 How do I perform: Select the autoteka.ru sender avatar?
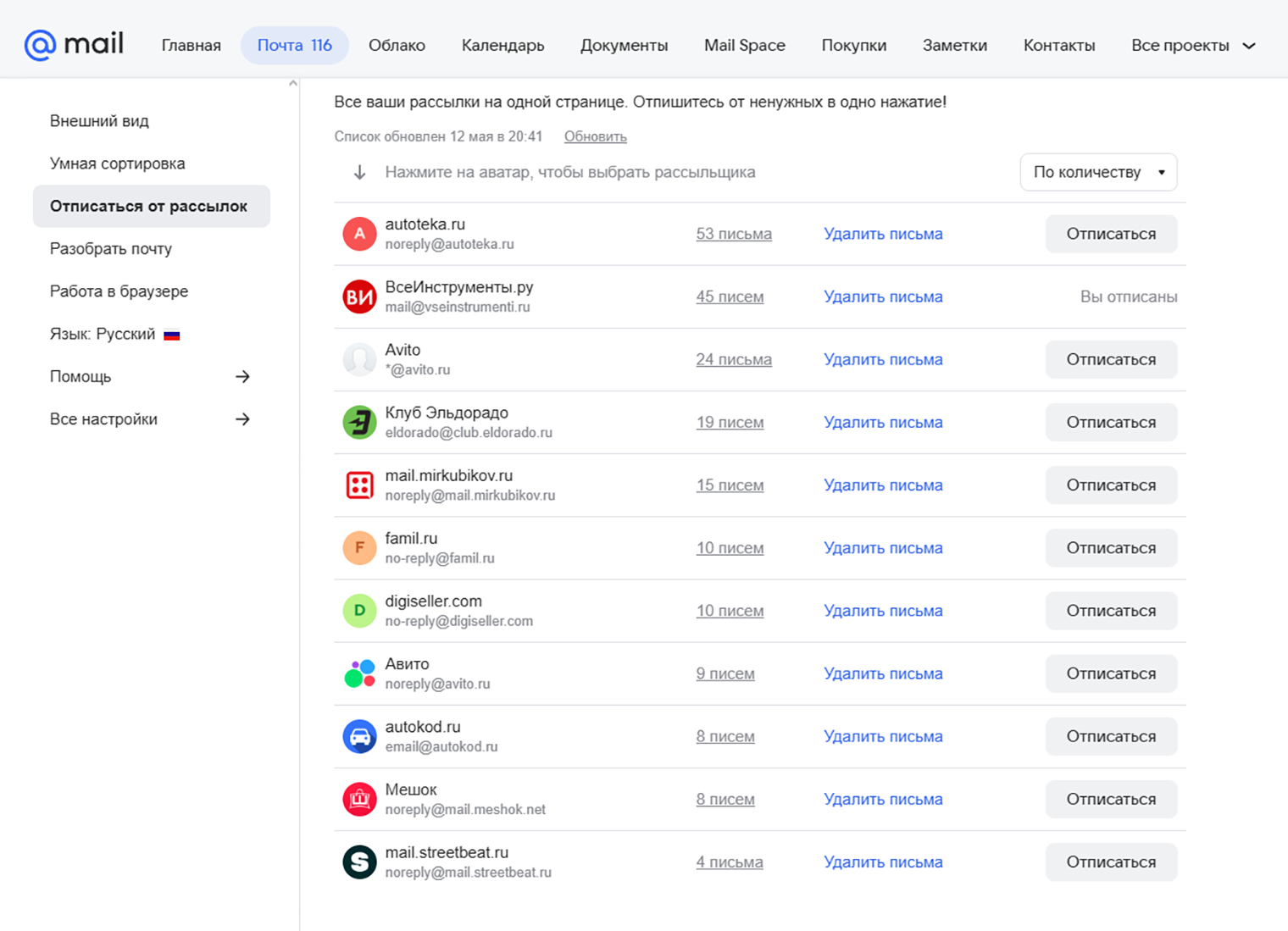pyautogui.click(x=359, y=234)
